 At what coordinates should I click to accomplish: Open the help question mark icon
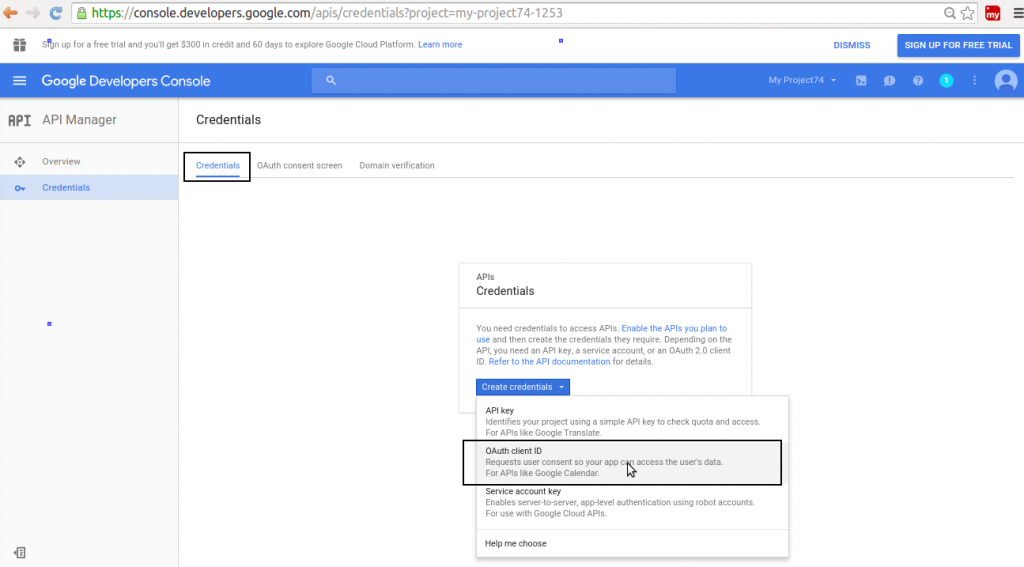(917, 81)
